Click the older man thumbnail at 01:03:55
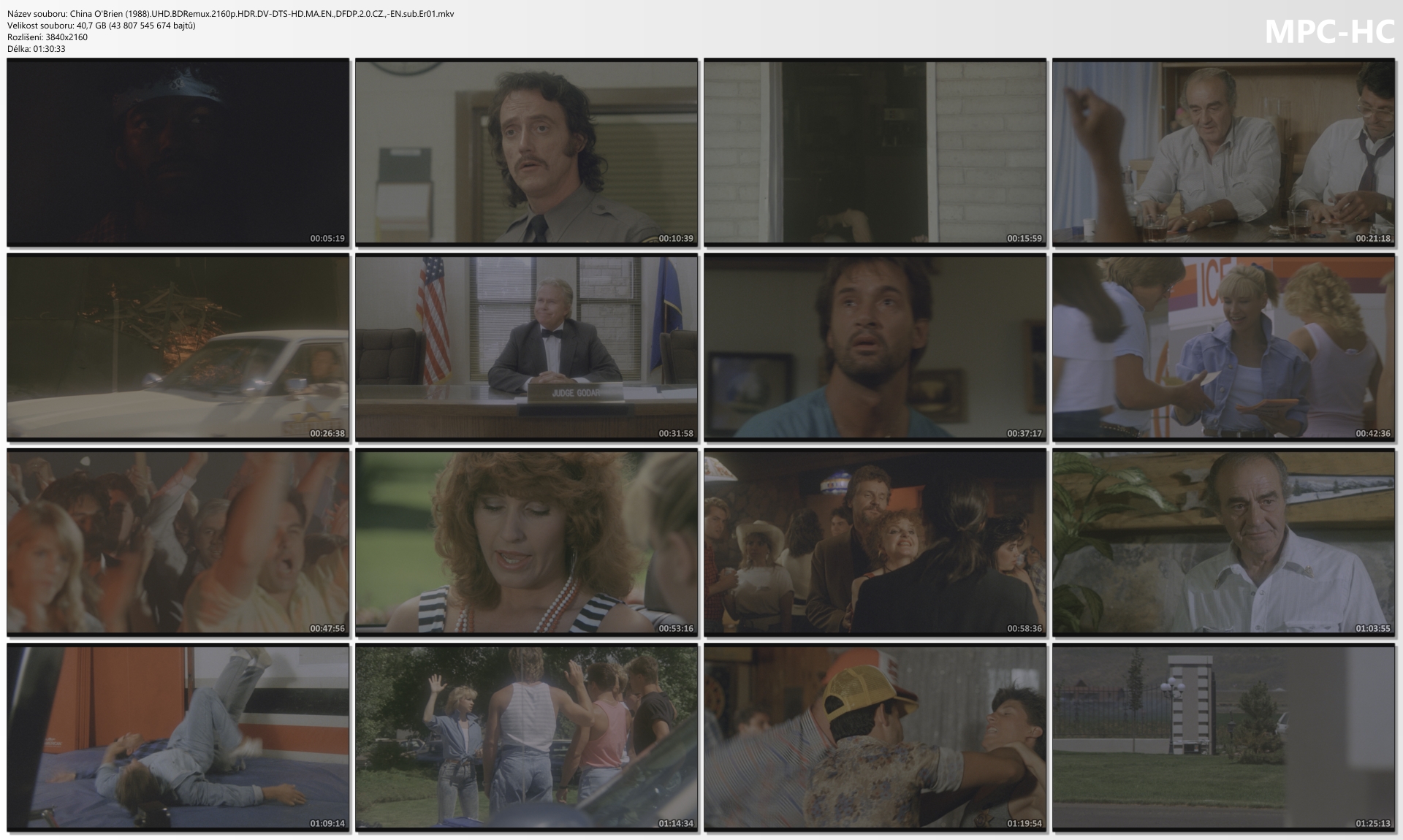Screen dimensions: 1403x840 tap(1223, 542)
